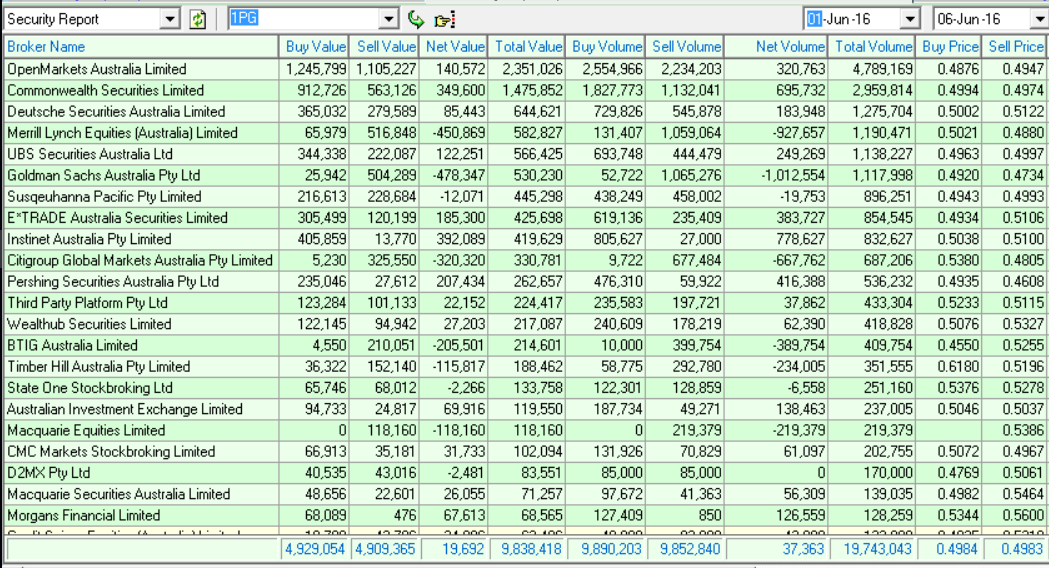1049x568 pixels.
Task: Sort by Sell Price column header
Action: pos(1015,47)
